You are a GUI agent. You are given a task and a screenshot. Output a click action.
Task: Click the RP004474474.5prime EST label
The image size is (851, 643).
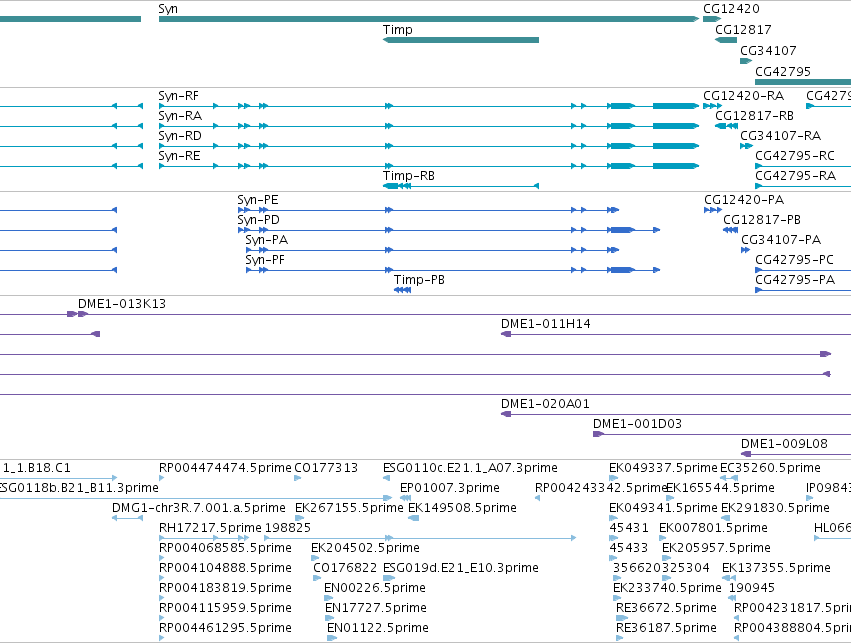[225, 468]
